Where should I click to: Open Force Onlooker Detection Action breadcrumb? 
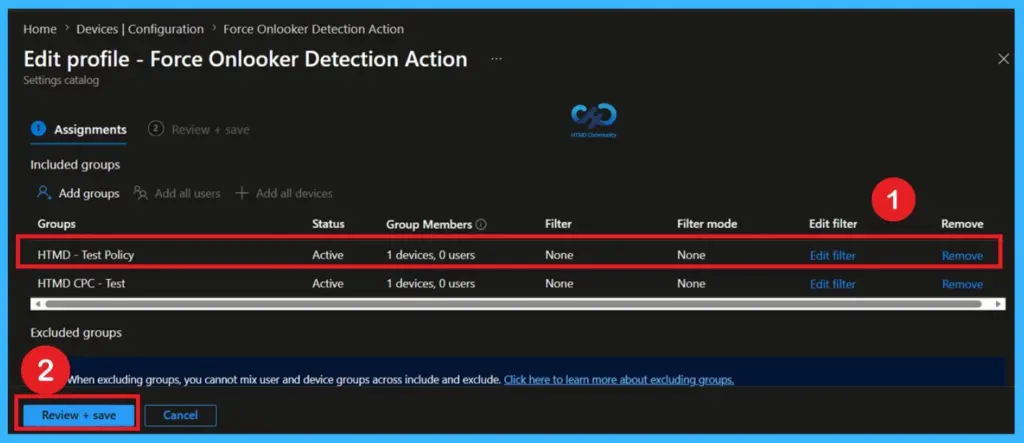click(313, 29)
